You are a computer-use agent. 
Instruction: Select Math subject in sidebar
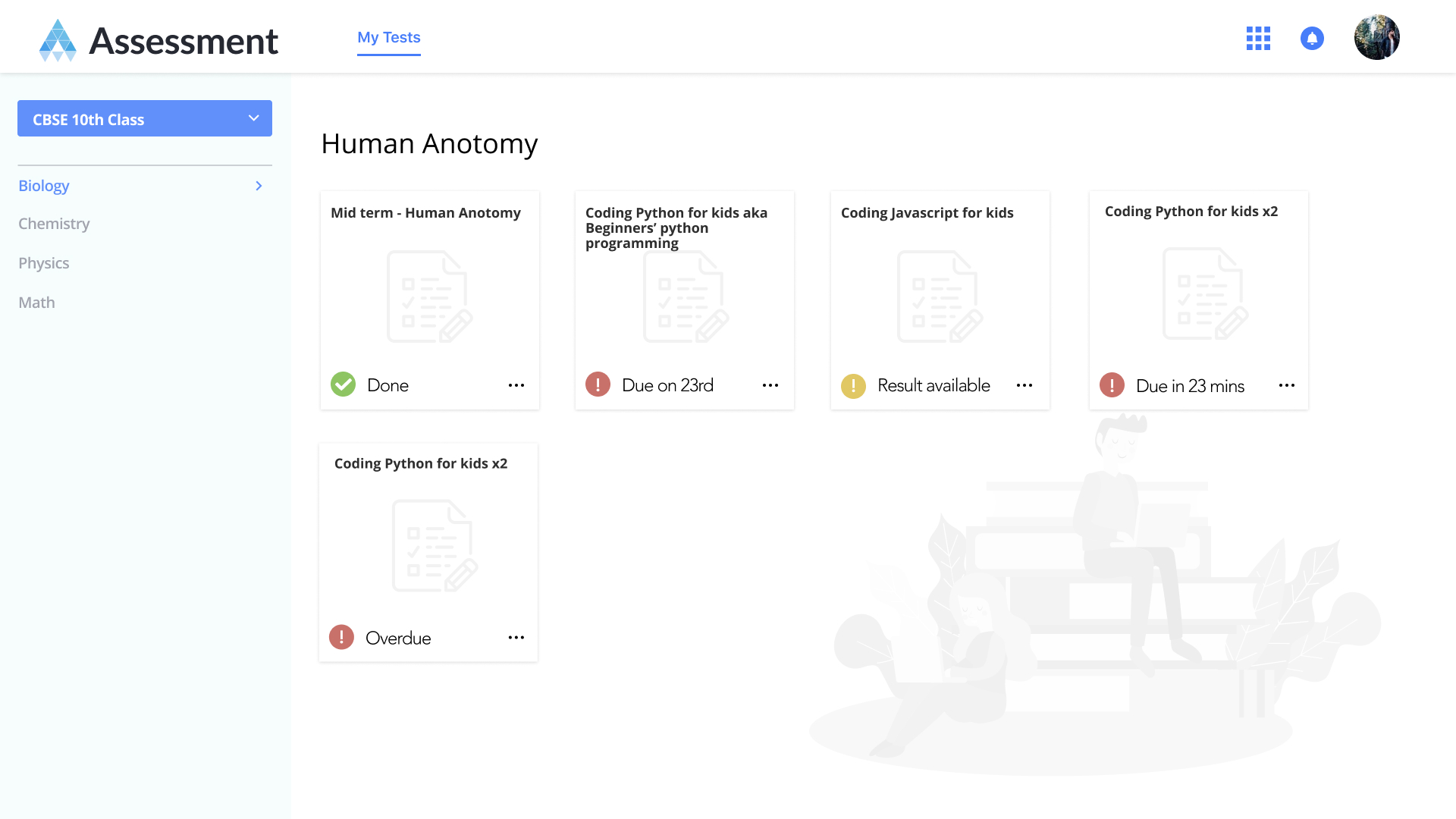point(36,303)
